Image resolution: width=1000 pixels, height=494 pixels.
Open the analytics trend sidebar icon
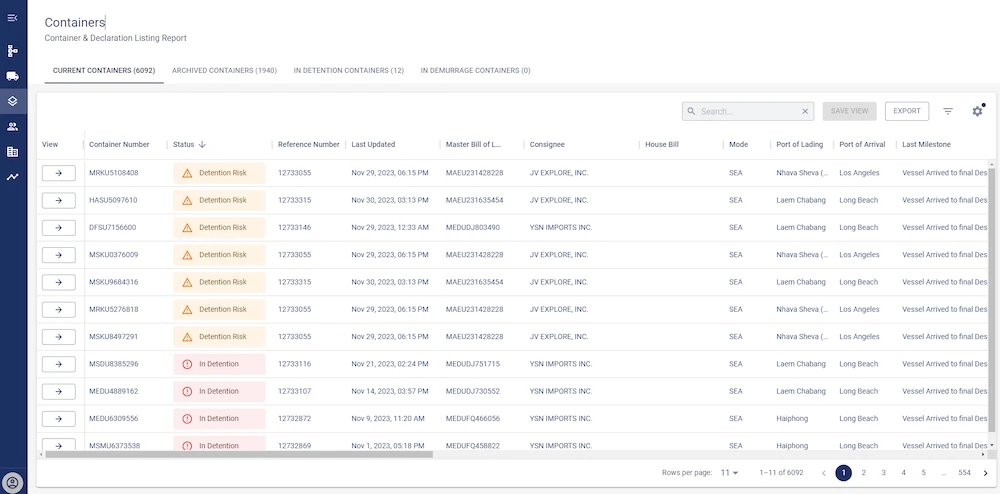[12, 177]
